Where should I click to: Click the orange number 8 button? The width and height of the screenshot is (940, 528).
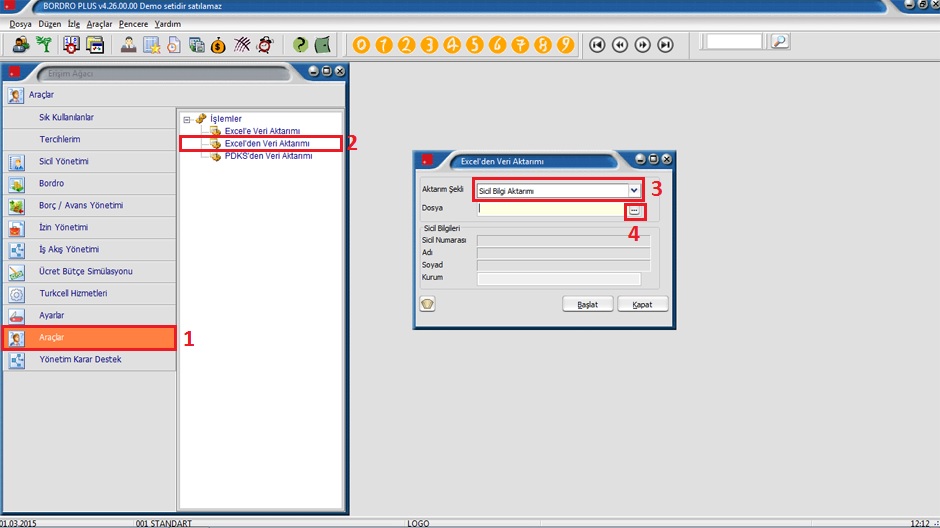(x=543, y=45)
